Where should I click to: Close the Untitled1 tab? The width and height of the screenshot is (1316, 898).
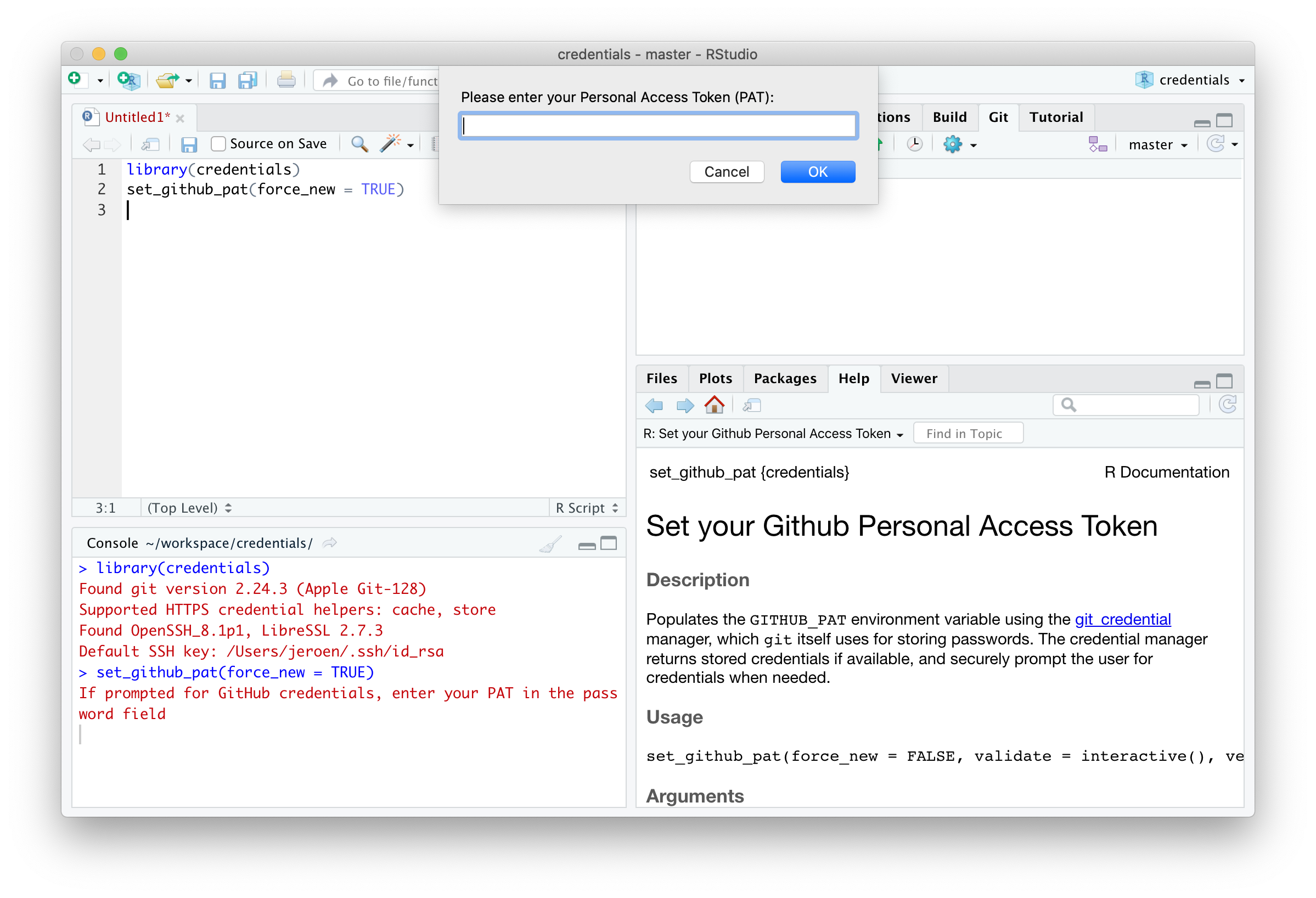coord(180,119)
